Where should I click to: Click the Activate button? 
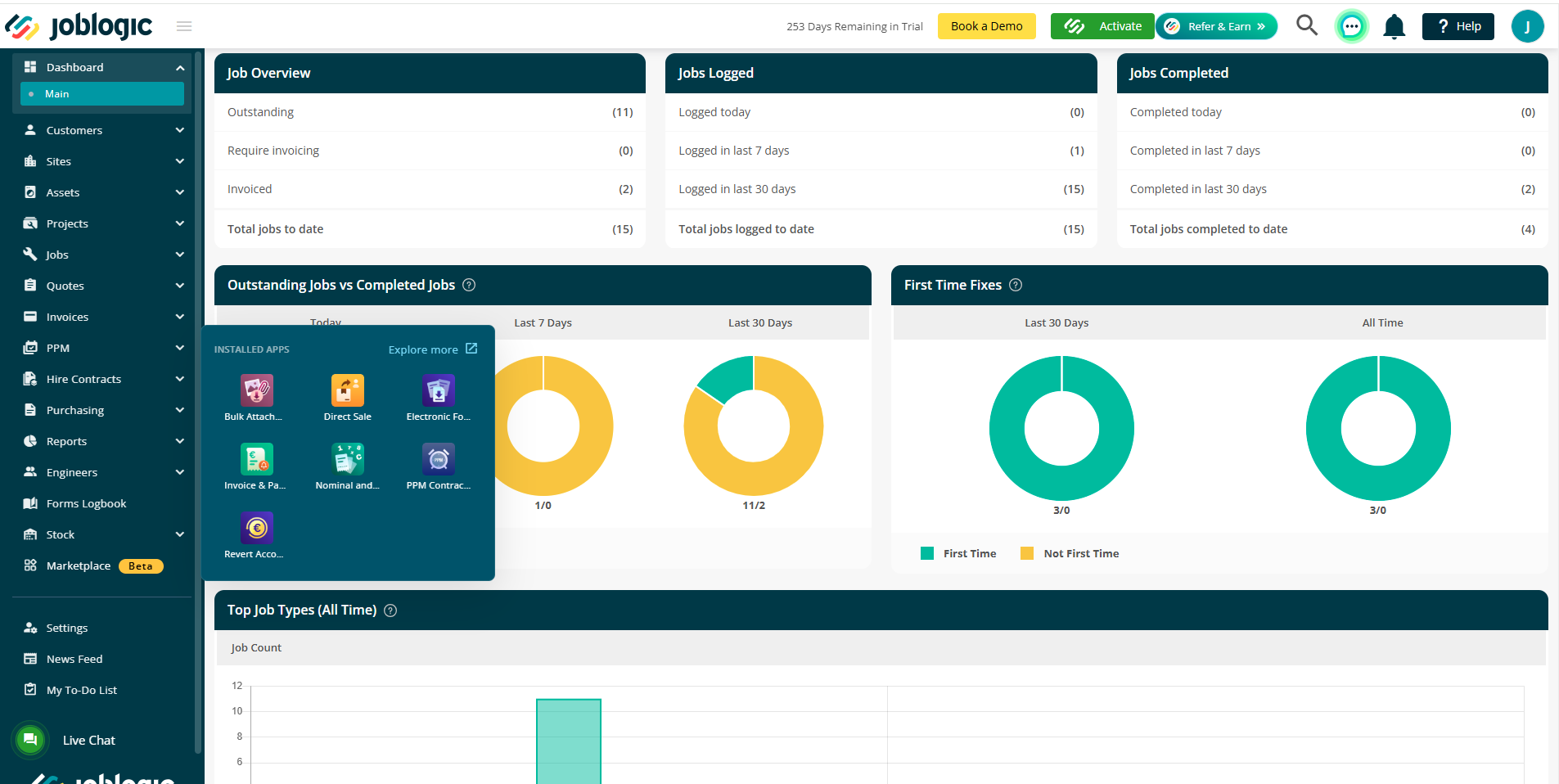(x=1102, y=26)
